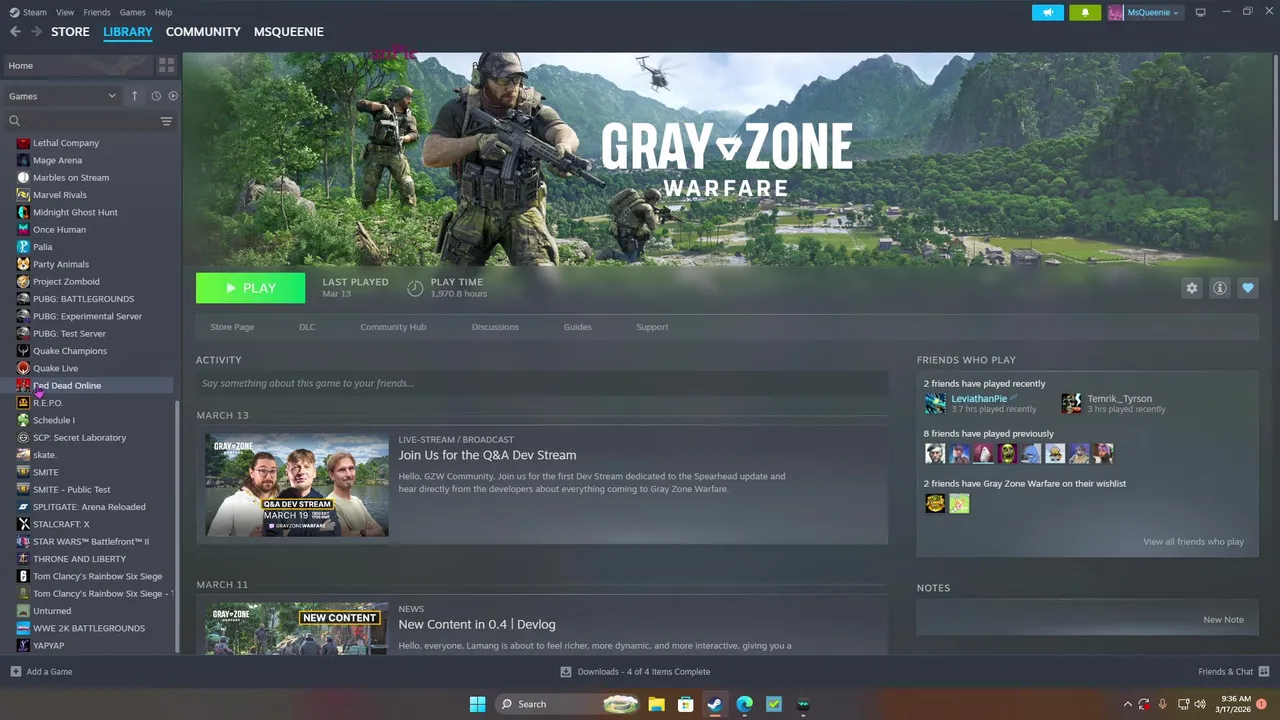This screenshot has width=1280, height=720.
Task: Open the Guides link
Action: [577, 327]
